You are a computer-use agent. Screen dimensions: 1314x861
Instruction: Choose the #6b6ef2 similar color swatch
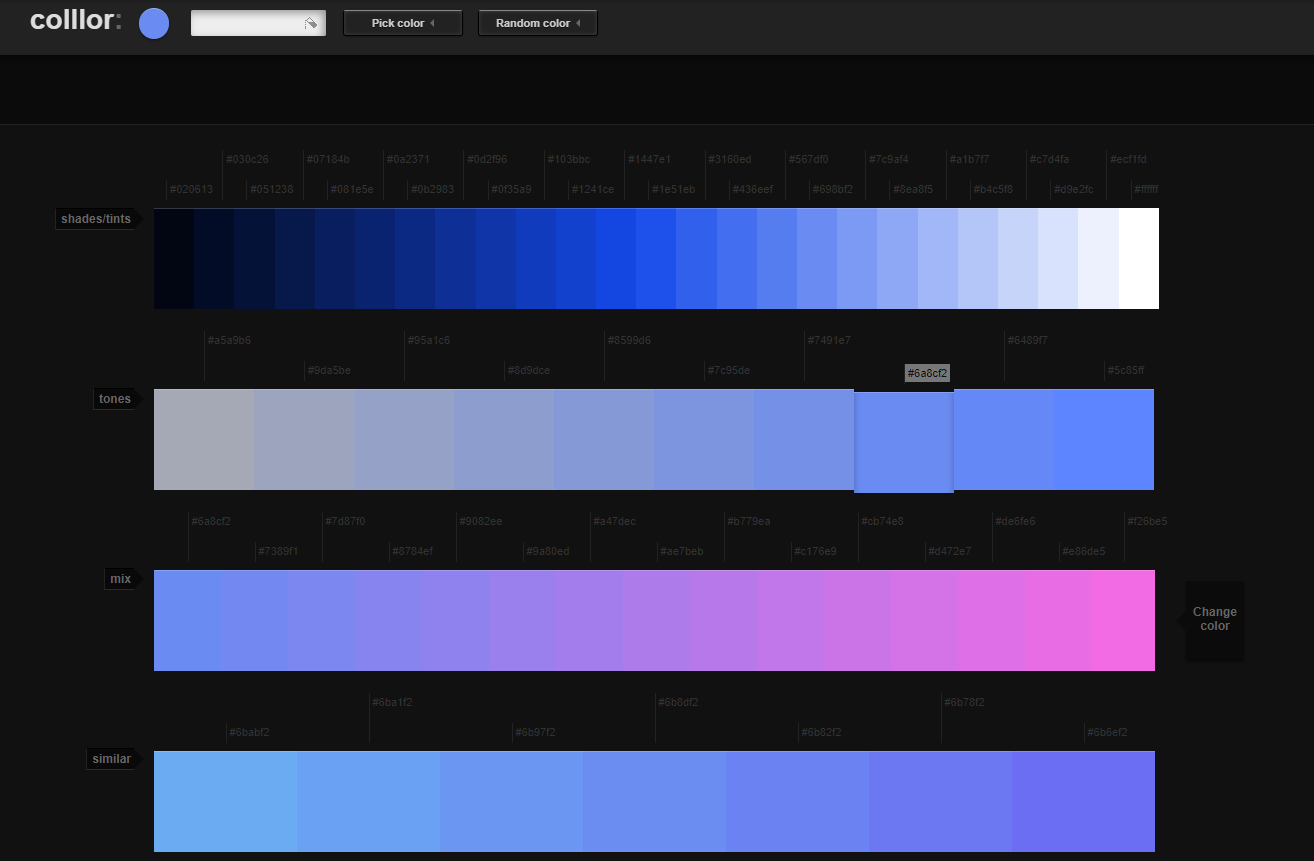(x=1083, y=801)
